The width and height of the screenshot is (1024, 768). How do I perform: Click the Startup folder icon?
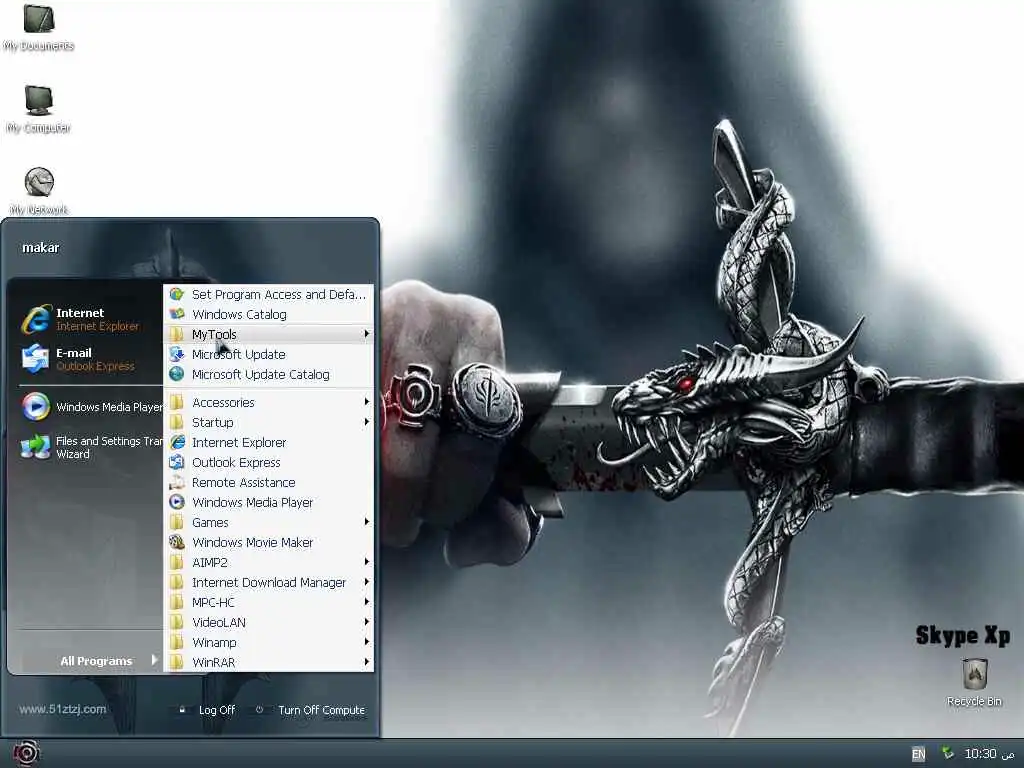pos(177,423)
